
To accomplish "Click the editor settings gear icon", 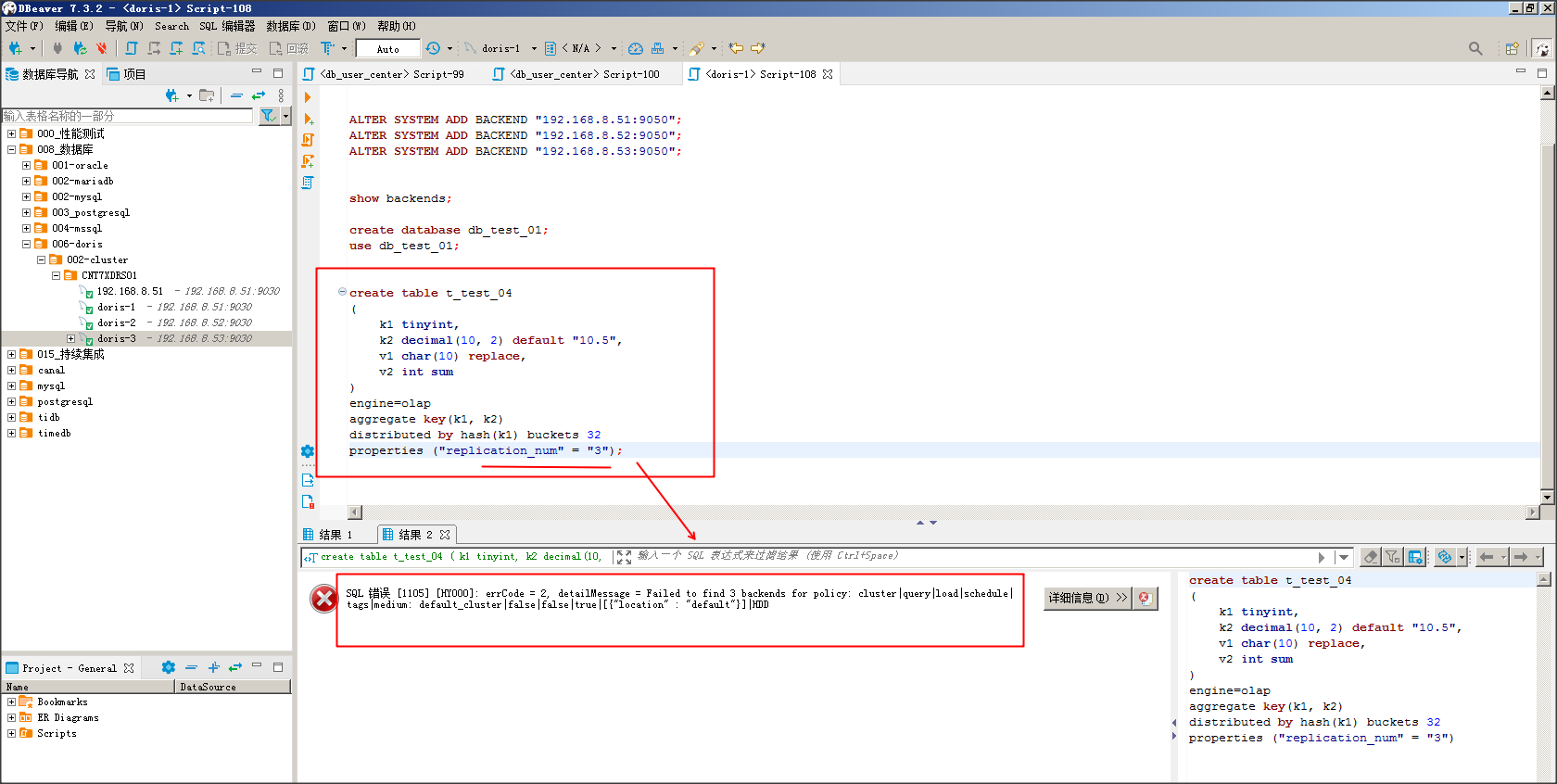I will tap(308, 451).
